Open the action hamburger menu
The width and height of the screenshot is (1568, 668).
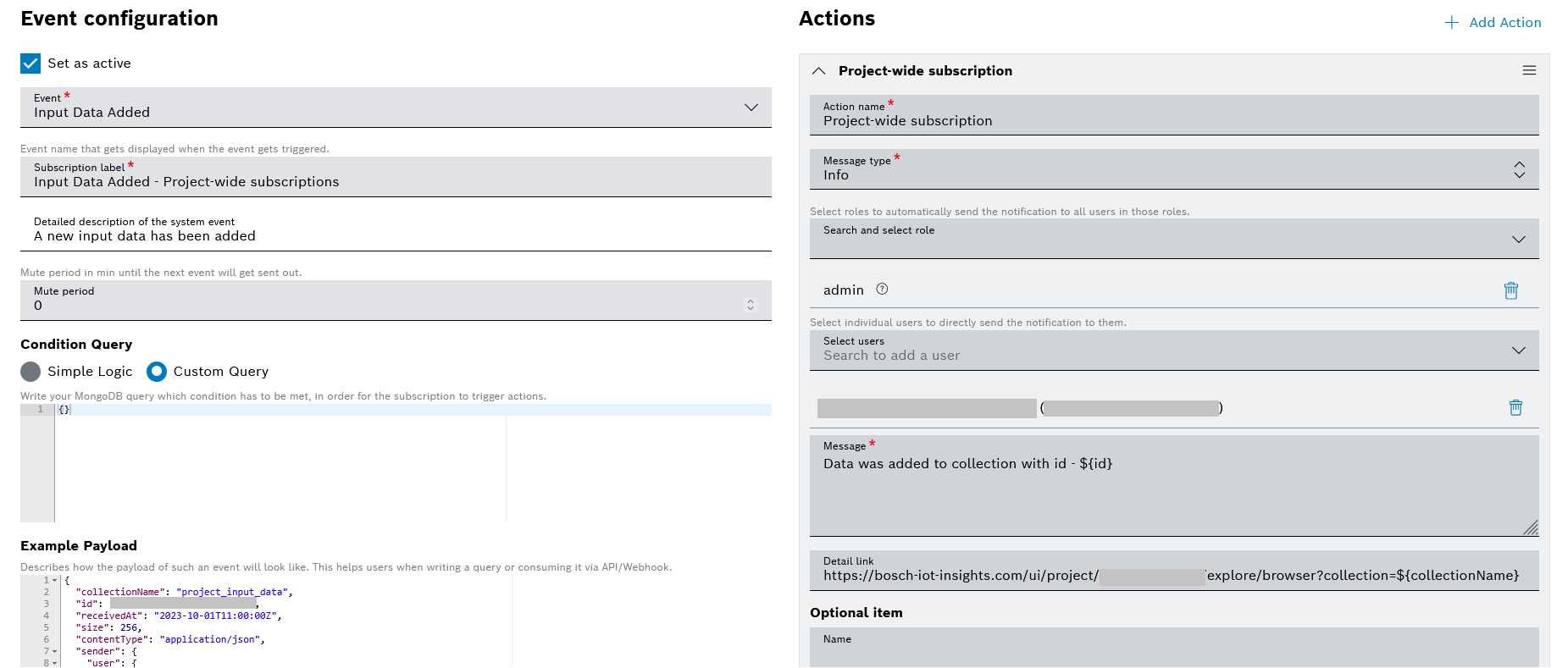(1528, 71)
